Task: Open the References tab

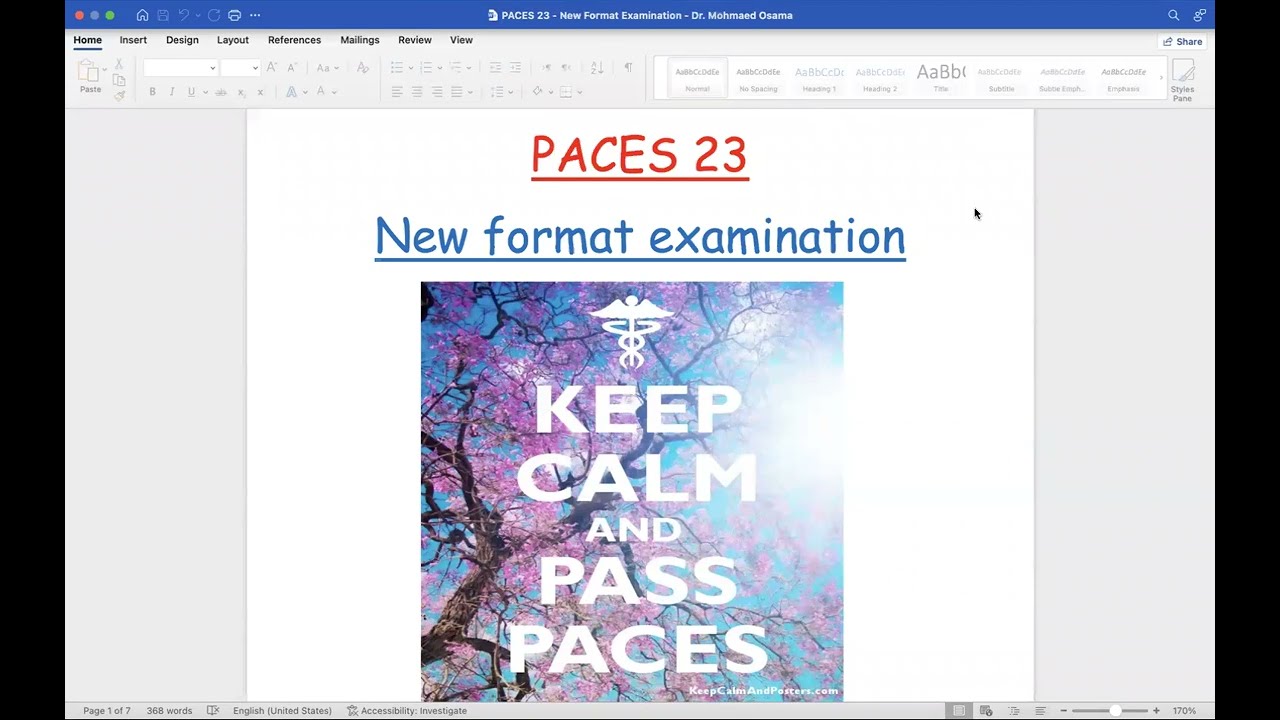Action: pos(294,40)
